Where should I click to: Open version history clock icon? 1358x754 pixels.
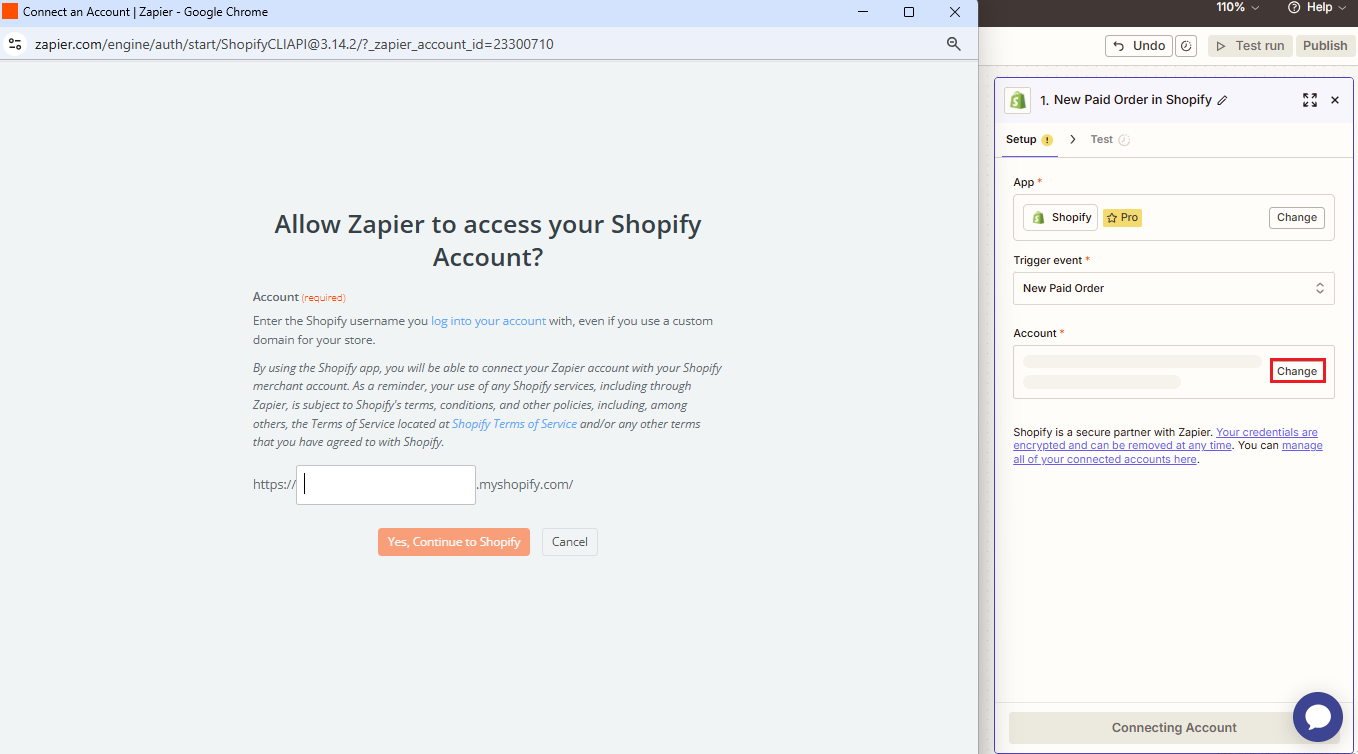1186,46
